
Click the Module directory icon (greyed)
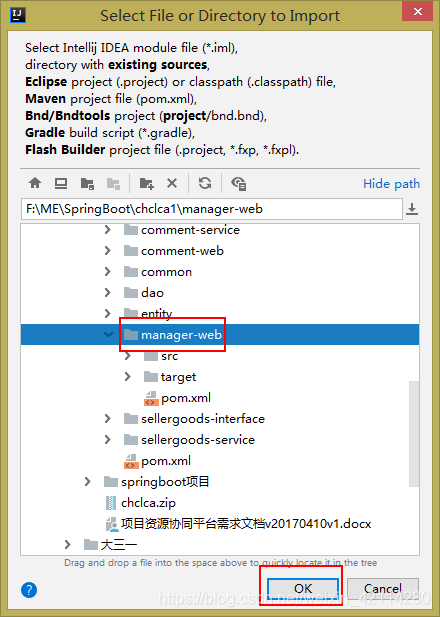(113, 183)
